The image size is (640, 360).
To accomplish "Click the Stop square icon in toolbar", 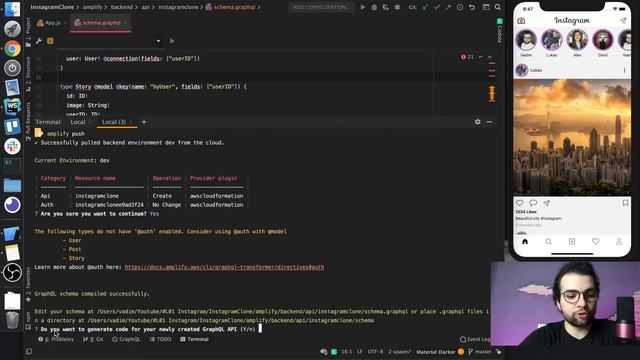I will [397, 7].
